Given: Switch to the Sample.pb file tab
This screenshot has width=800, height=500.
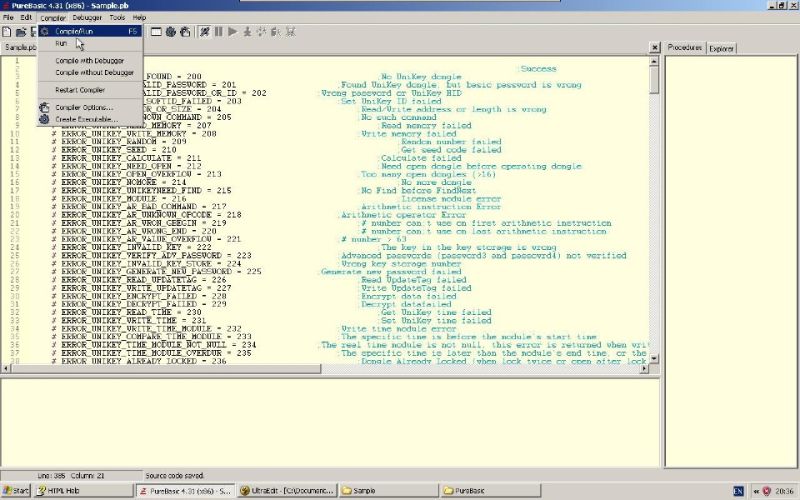Looking at the screenshot, I should click(x=20, y=47).
